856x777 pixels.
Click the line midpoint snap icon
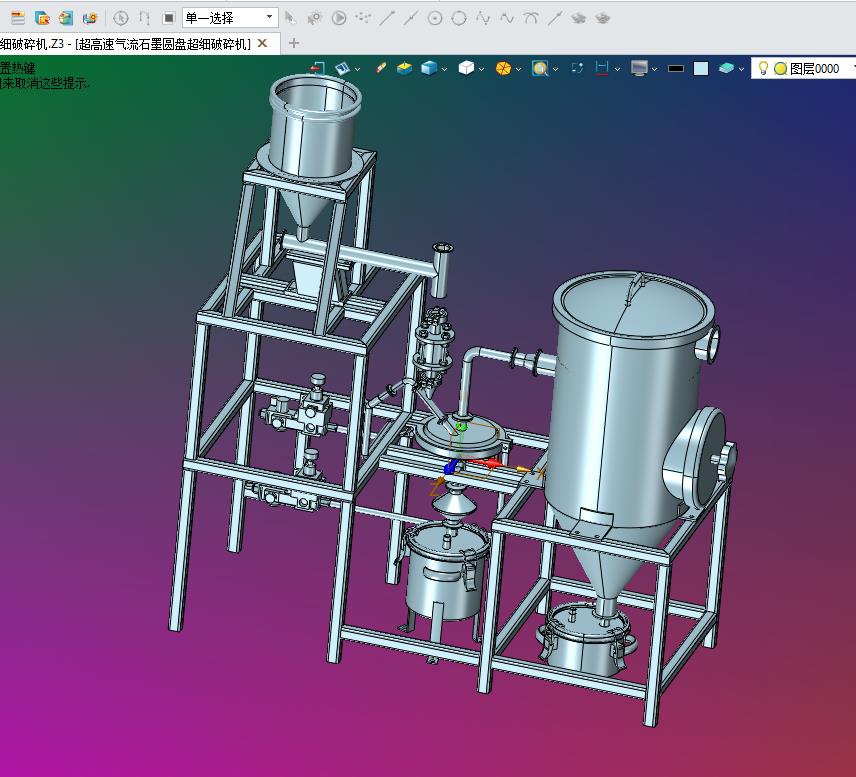pos(411,18)
